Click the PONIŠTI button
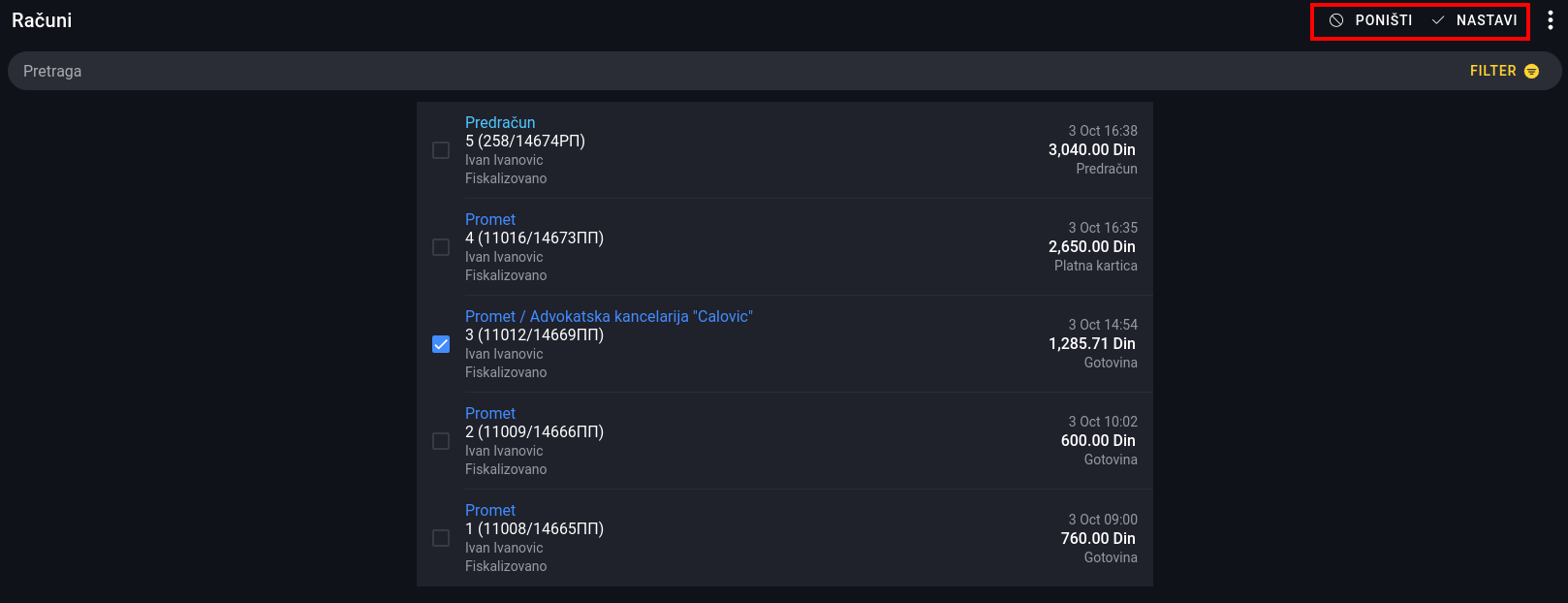1568x603 pixels. (1370, 20)
